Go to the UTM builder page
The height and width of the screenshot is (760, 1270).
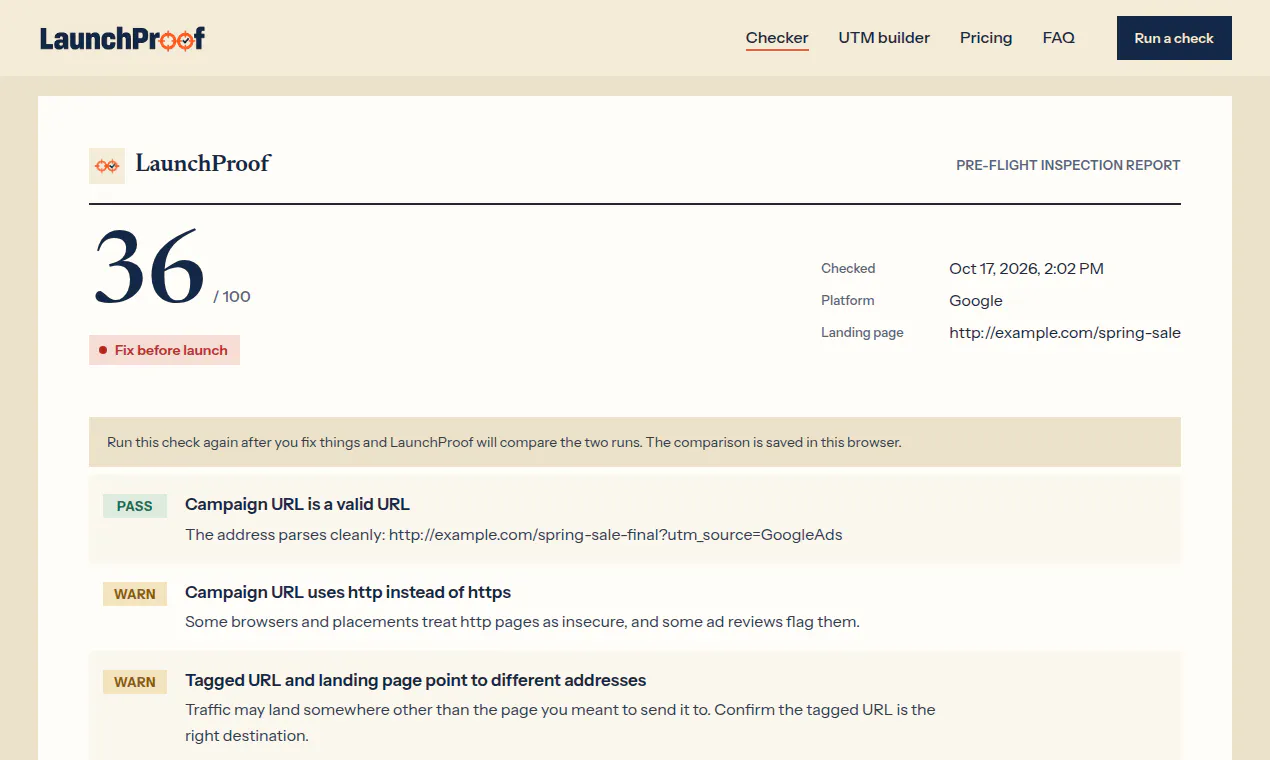coord(884,38)
